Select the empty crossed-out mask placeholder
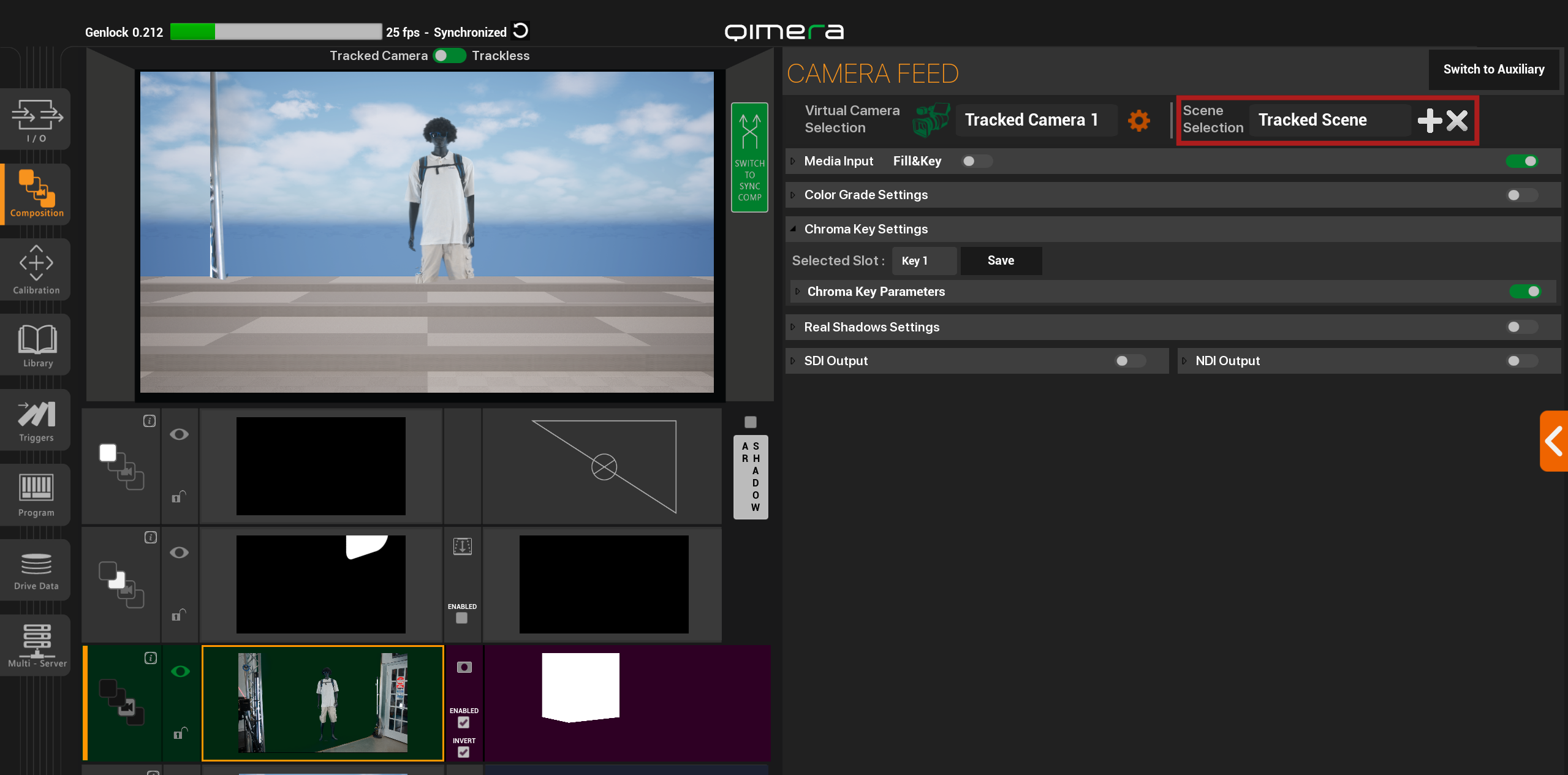Image resolution: width=1568 pixels, height=775 pixels. [x=604, y=467]
